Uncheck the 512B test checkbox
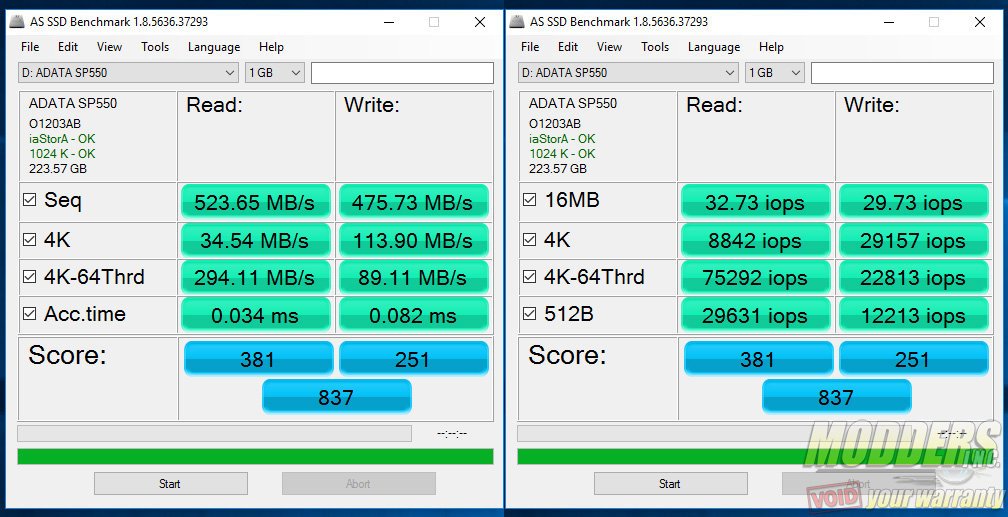1008x517 pixels. (x=530, y=314)
